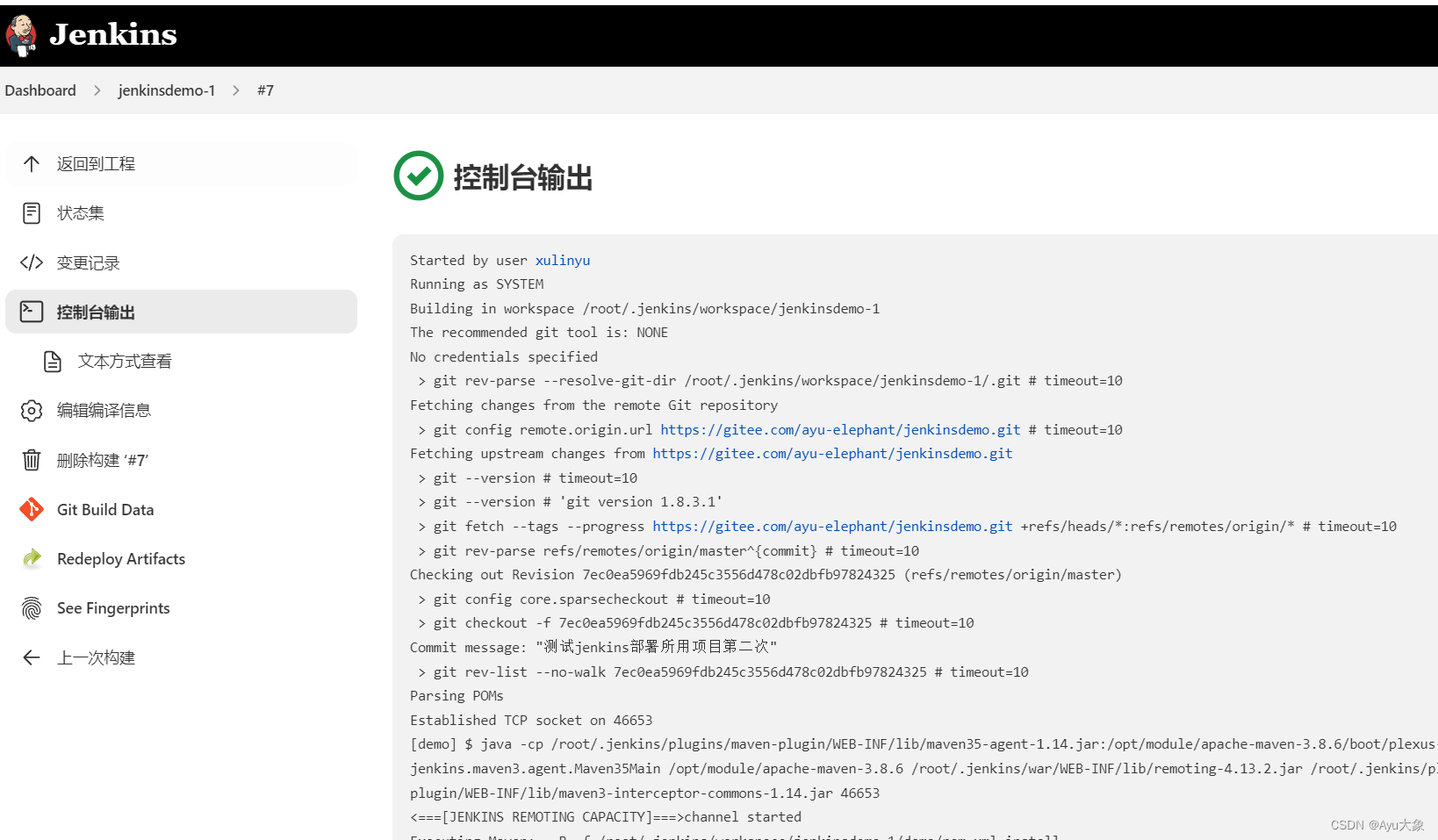Click 'git version 1.8.3.1' log line
1438x840 pixels.
click(x=571, y=502)
